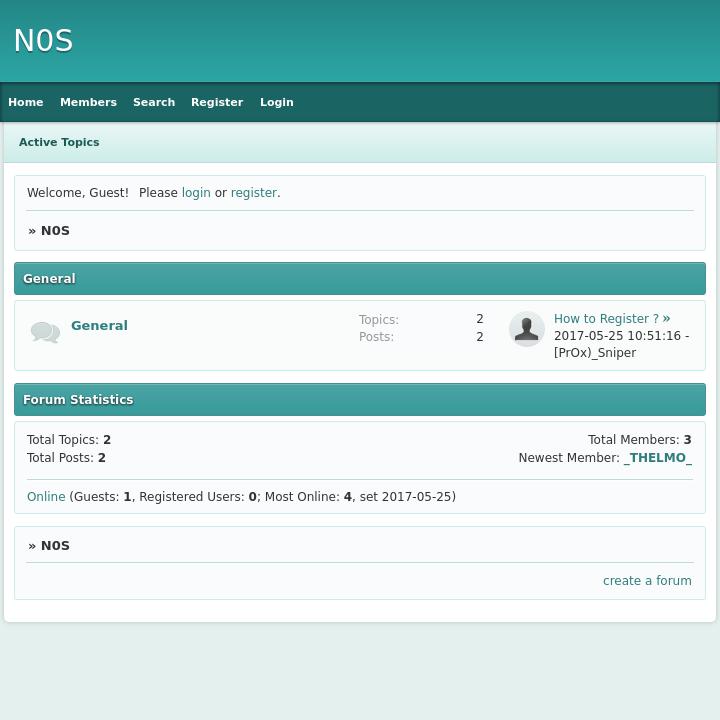Open the General forum link
This screenshot has width=720, height=720.
coord(99,325)
